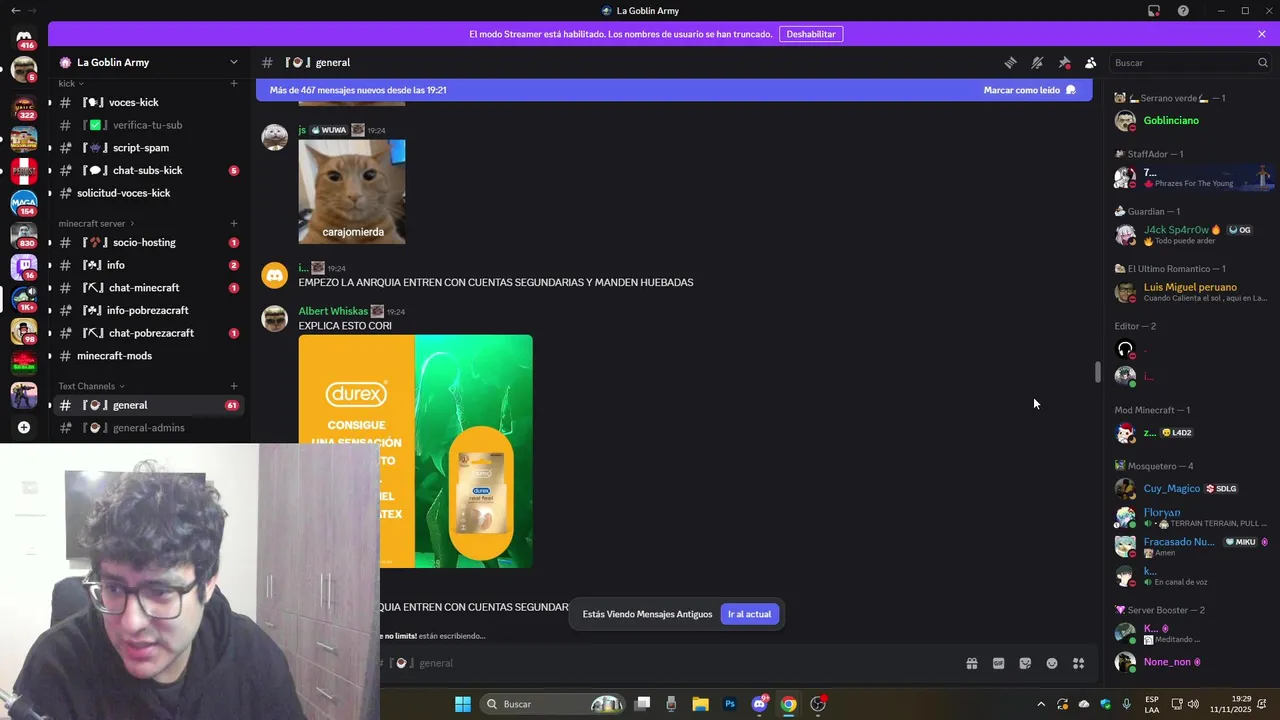
Task: Open socio-hosting channel
Action: [146, 242]
